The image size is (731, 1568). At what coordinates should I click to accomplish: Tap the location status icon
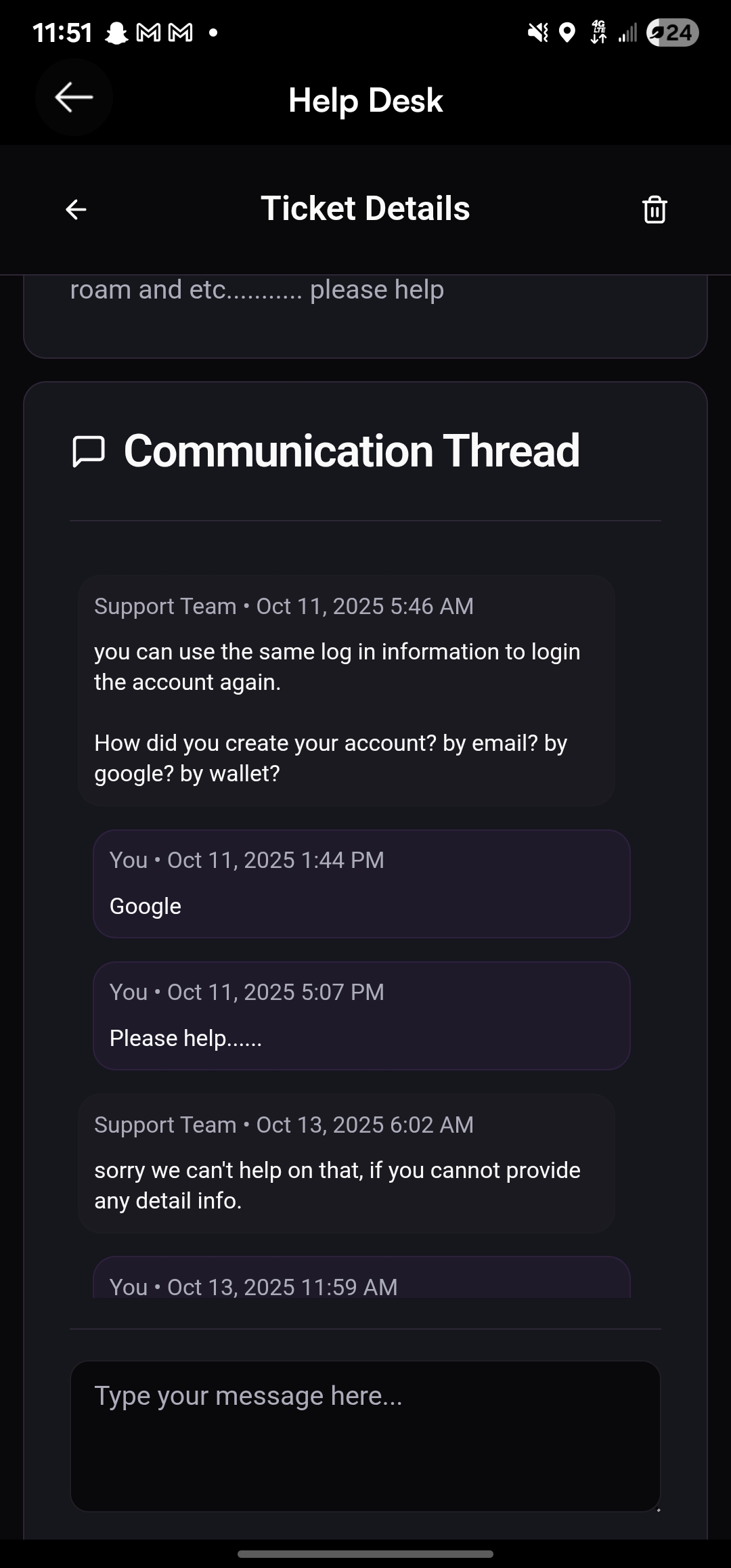pos(567,32)
